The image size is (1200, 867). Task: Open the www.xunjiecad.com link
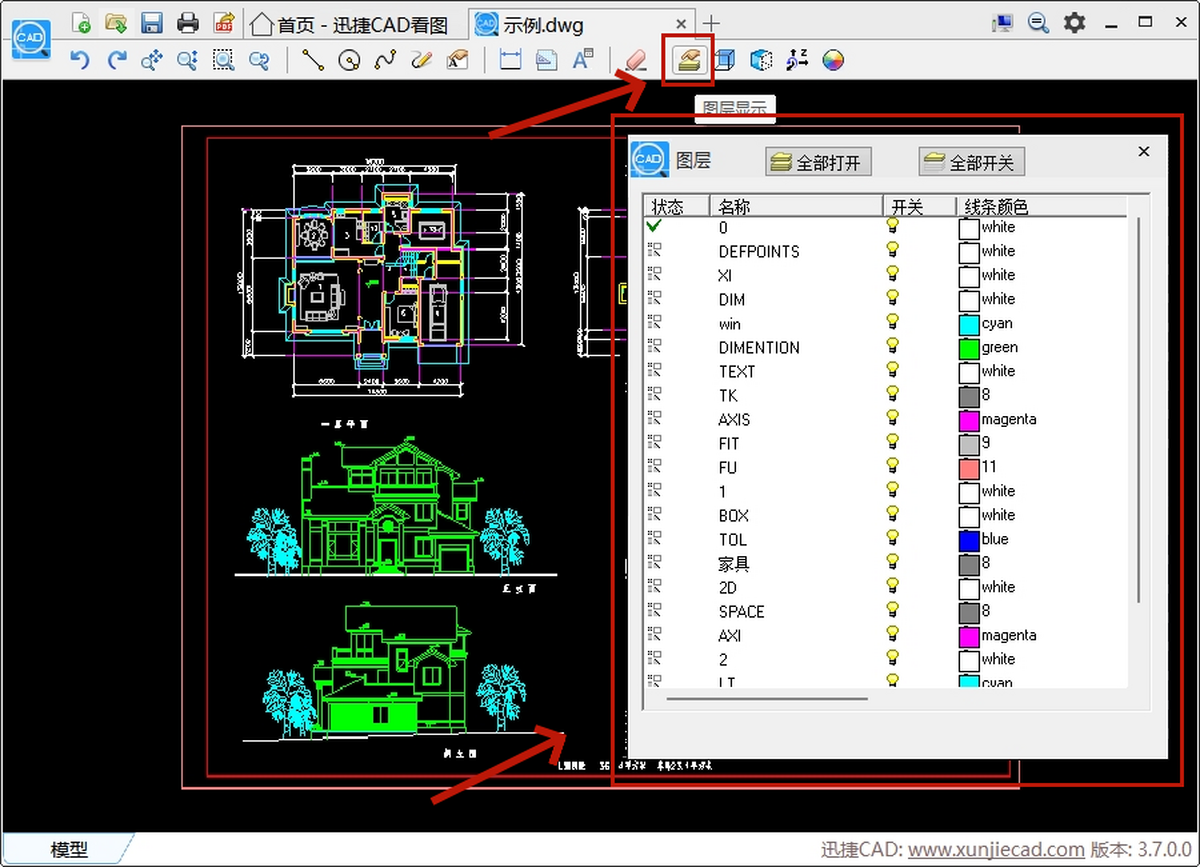point(996,850)
